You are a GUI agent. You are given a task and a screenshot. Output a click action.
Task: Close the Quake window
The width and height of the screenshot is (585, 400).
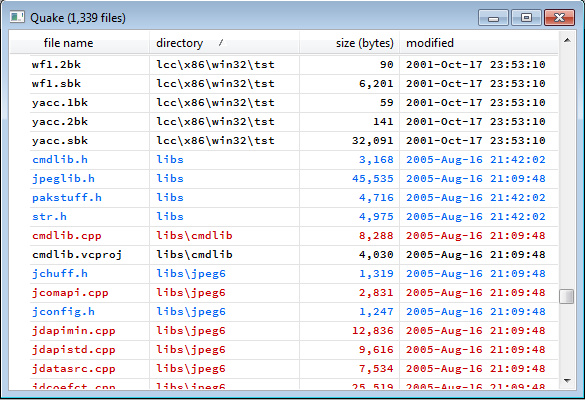tap(559, 18)
